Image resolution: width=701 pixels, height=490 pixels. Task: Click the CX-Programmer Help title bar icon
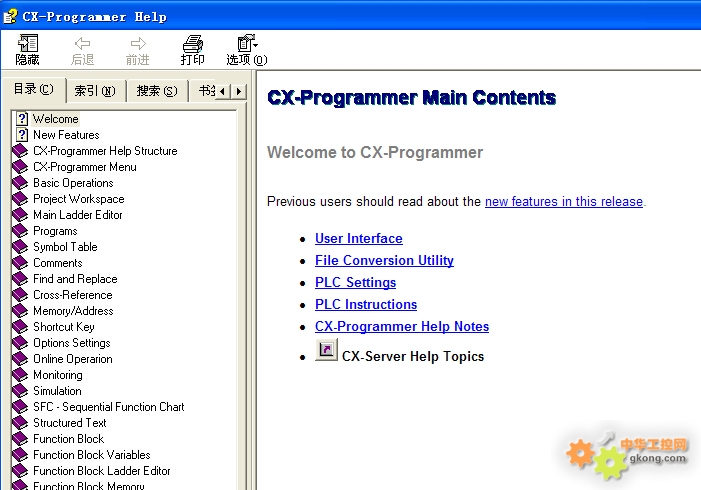[10, 17]
